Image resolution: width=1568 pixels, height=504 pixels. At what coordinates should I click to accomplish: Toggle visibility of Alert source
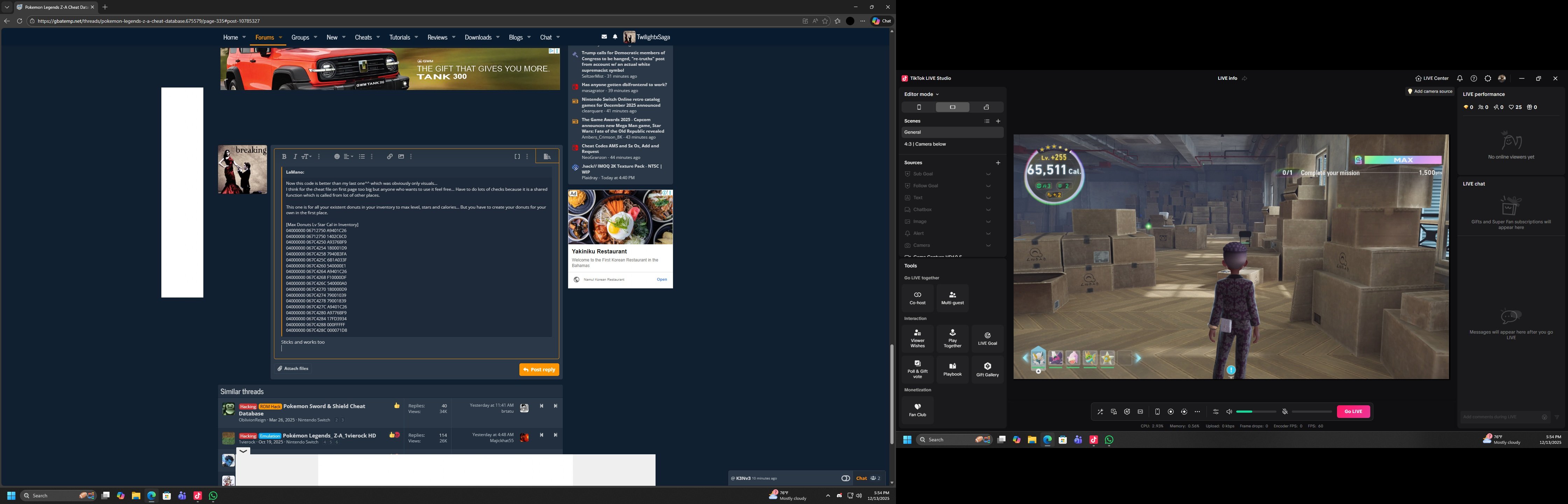(988, 234)
